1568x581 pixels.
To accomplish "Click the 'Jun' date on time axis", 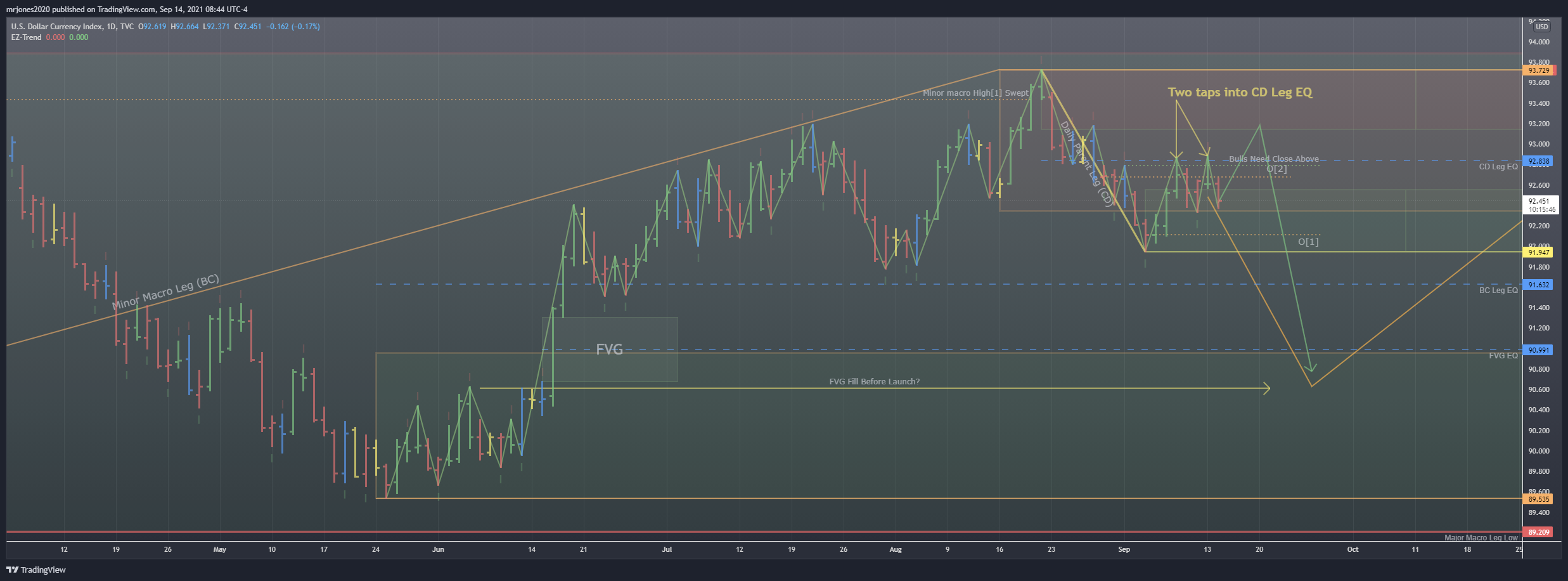I will (x=438, y=549).
